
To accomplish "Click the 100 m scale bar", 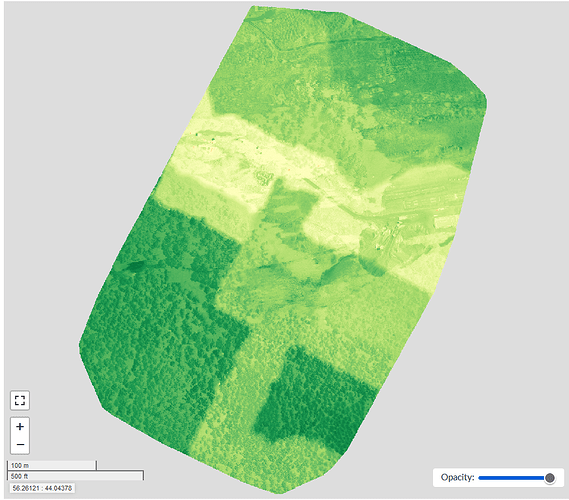I will tap(52, 466).
